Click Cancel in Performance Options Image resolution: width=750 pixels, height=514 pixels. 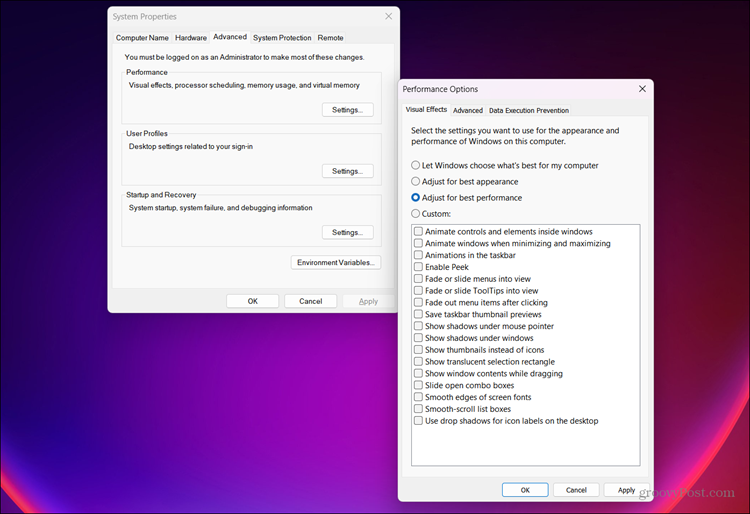(x=576, y=490)
